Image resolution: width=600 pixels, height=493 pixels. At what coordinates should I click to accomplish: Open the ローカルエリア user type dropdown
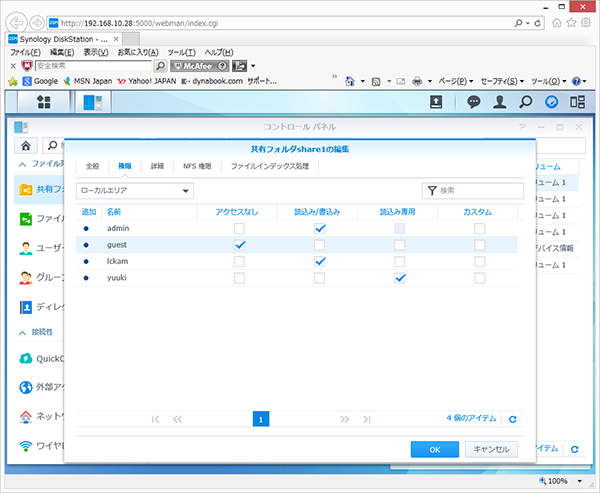click(135, 191)
